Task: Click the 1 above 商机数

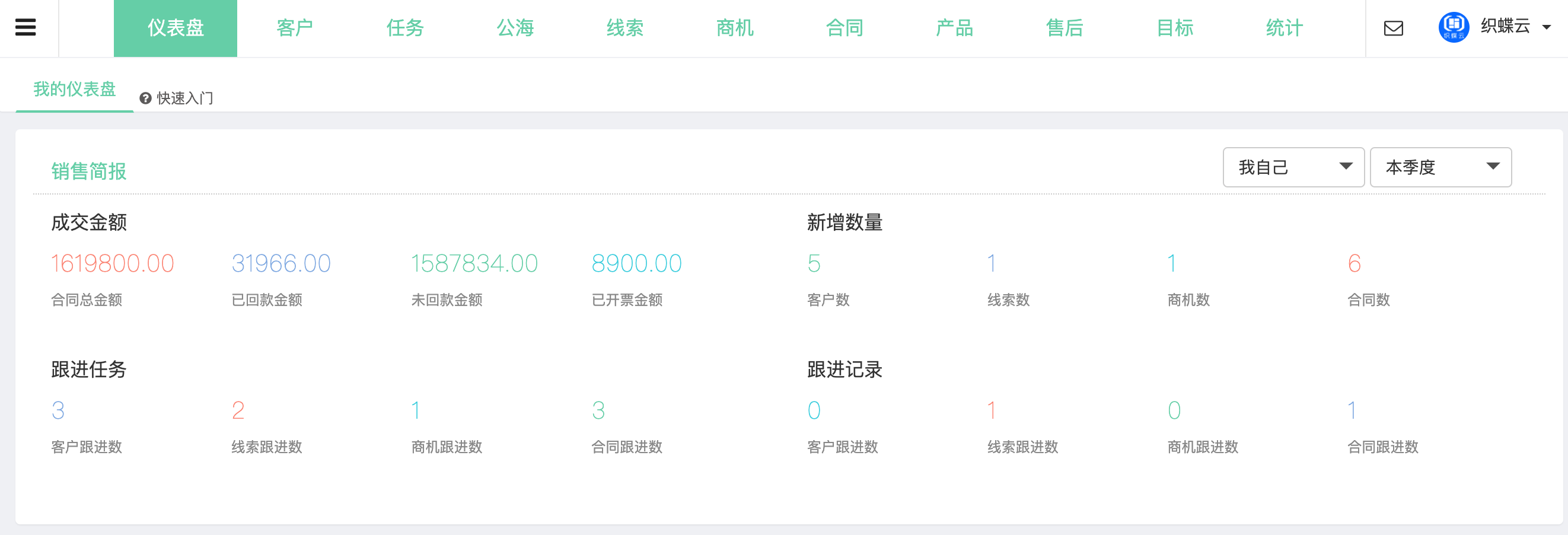Action: click(1172, 263)
